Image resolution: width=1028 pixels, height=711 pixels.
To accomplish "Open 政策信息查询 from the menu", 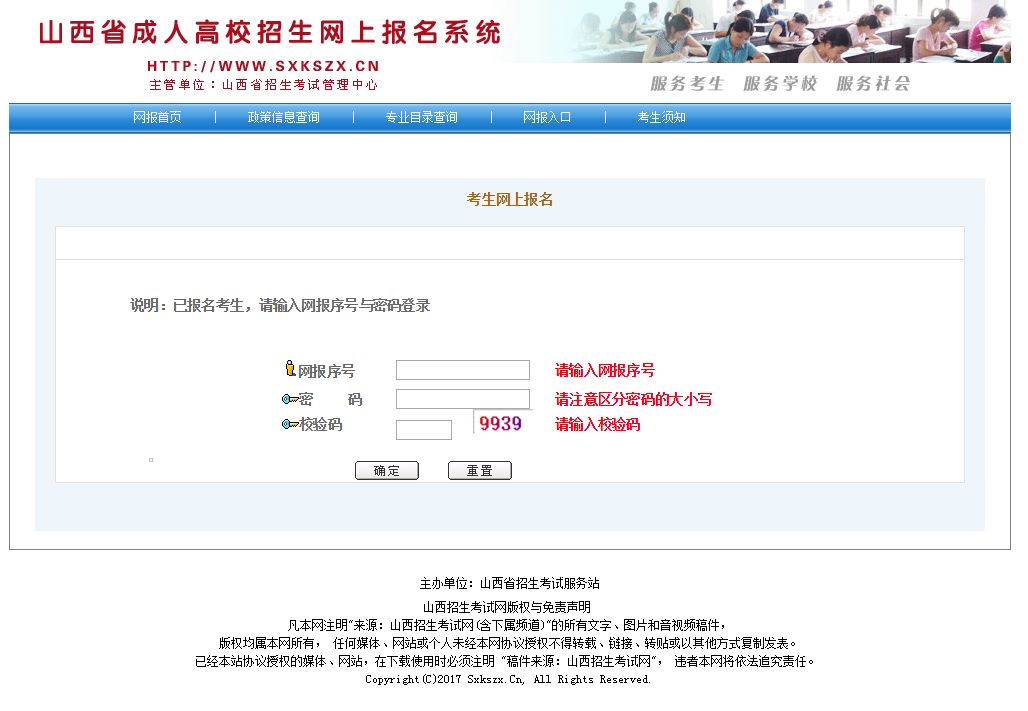I will (283, 117).
